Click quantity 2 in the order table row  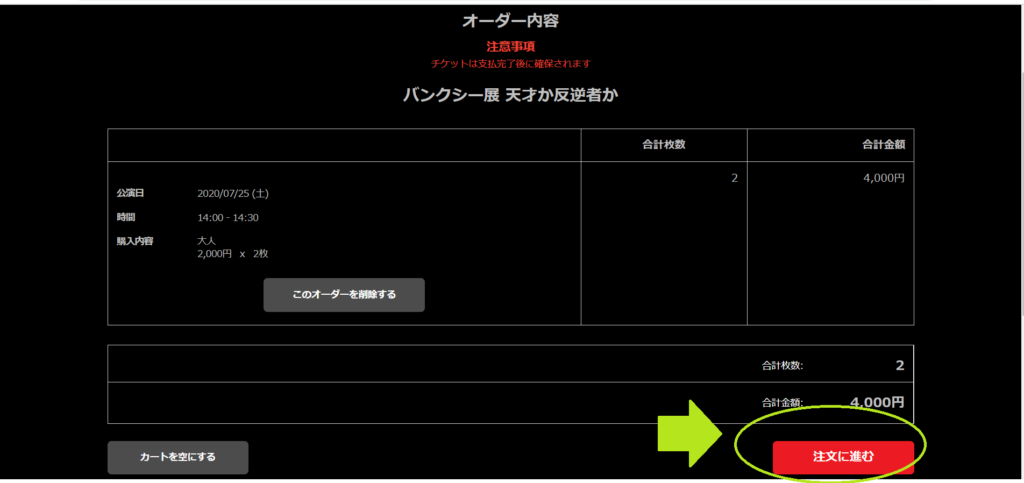tap(735, 178)
